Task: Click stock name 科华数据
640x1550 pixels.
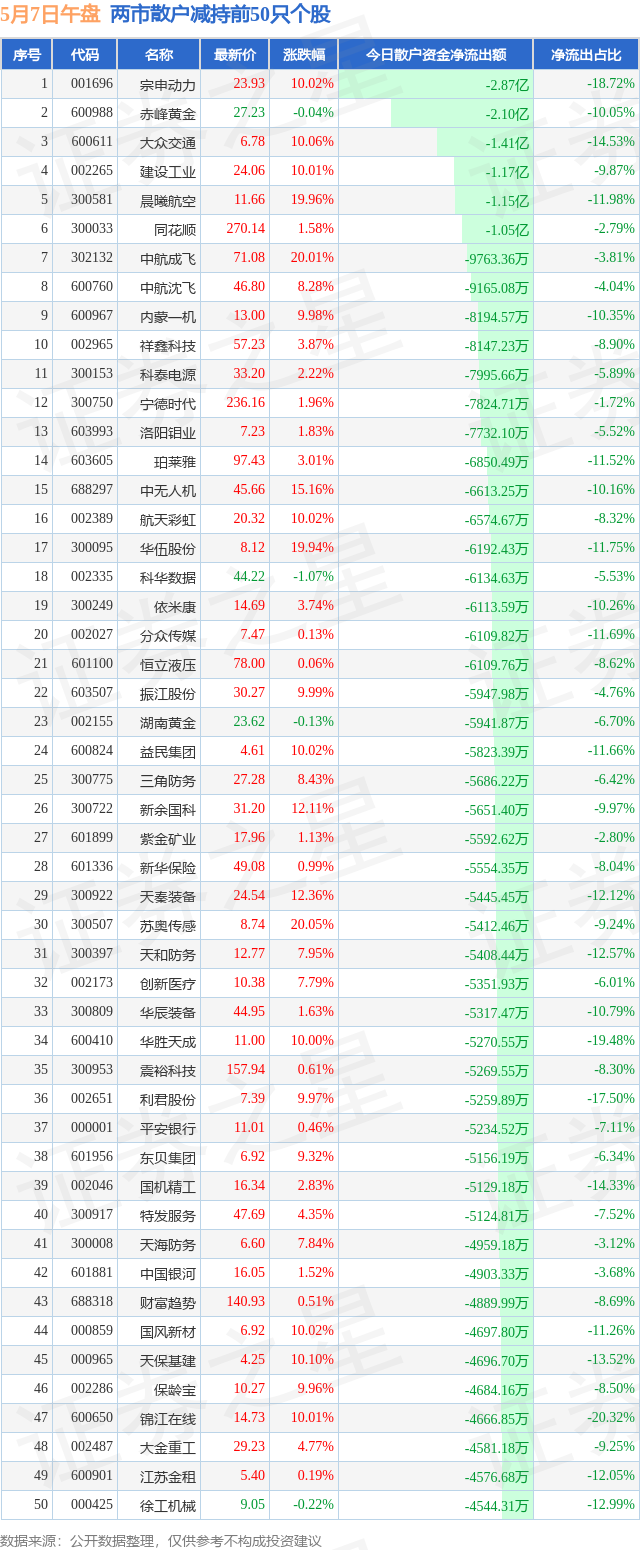Action: (168, 578)
